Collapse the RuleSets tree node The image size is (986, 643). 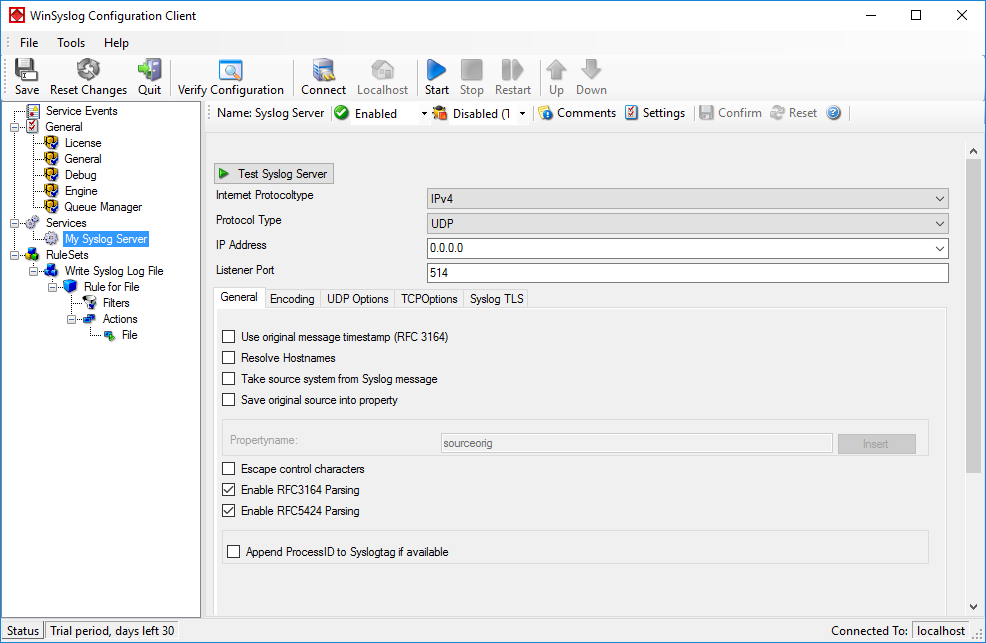click(15, 255)
